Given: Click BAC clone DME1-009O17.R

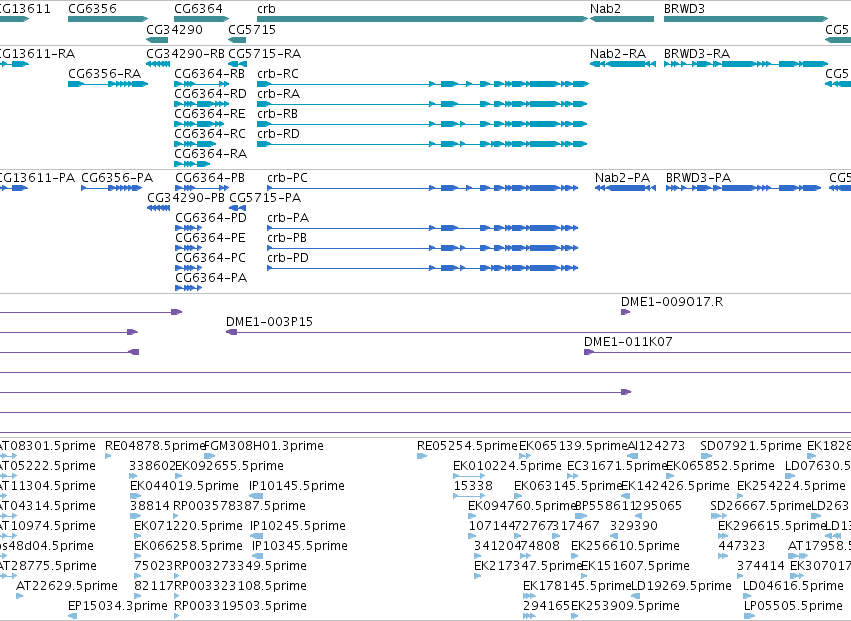Looking at the screenshot, I should (672, 302).
